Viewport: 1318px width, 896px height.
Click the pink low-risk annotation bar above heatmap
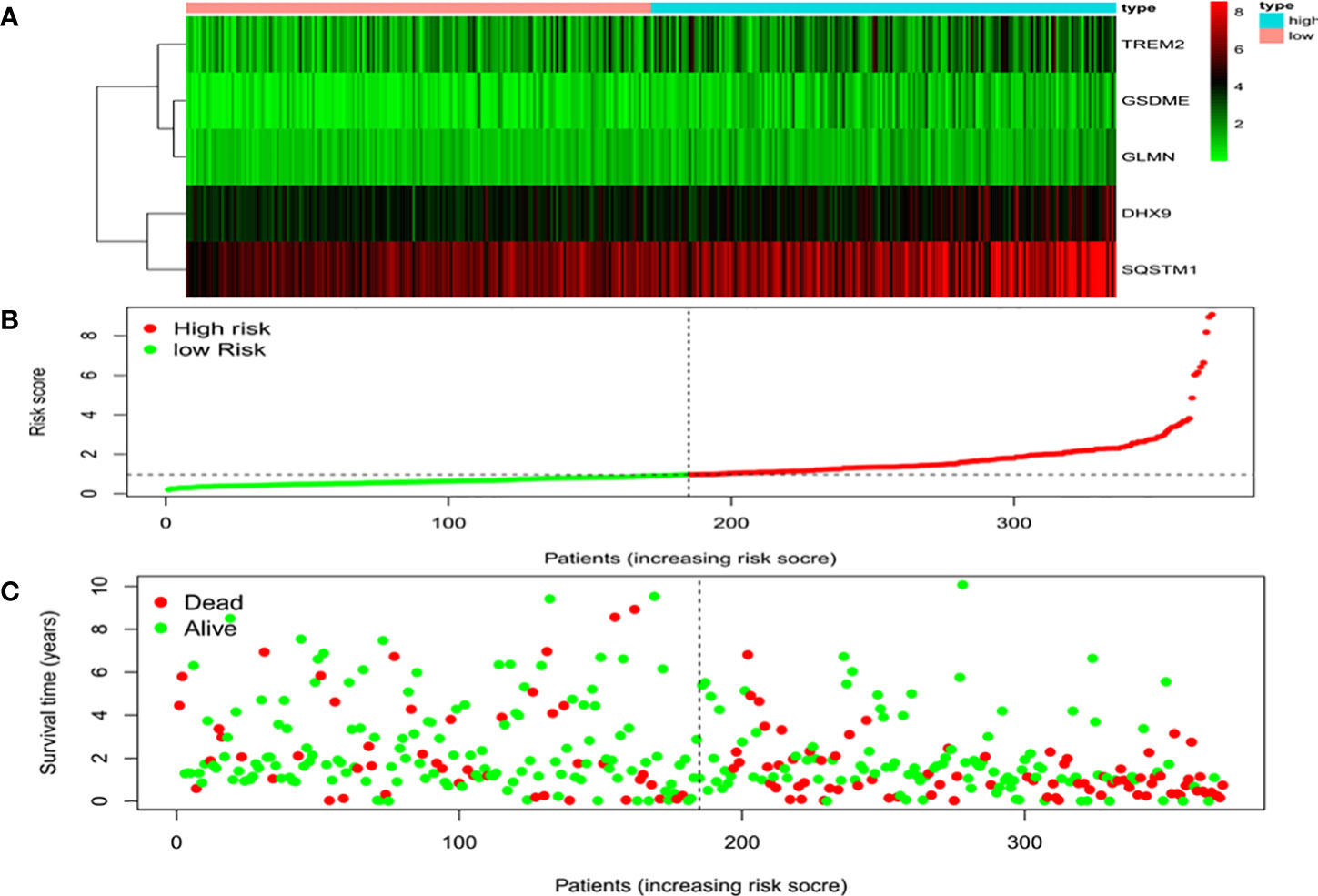tap(418, 8)
